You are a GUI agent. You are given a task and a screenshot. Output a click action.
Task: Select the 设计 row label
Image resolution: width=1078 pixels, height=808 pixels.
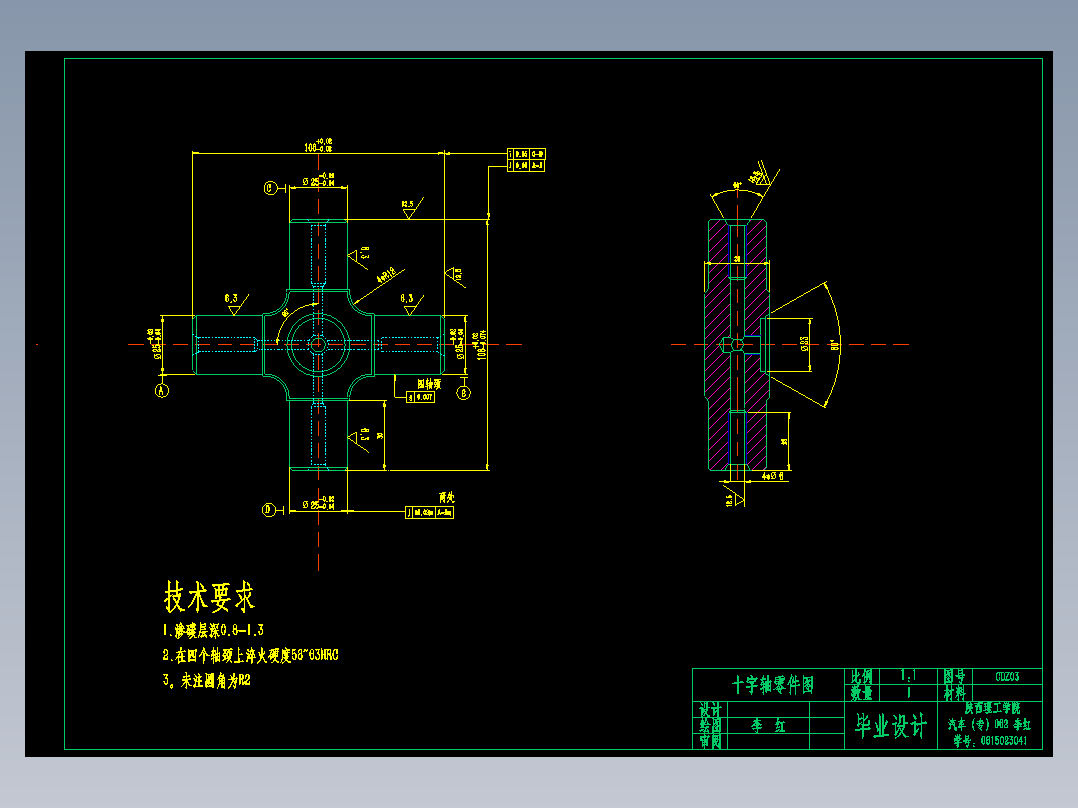pos(710,709)
